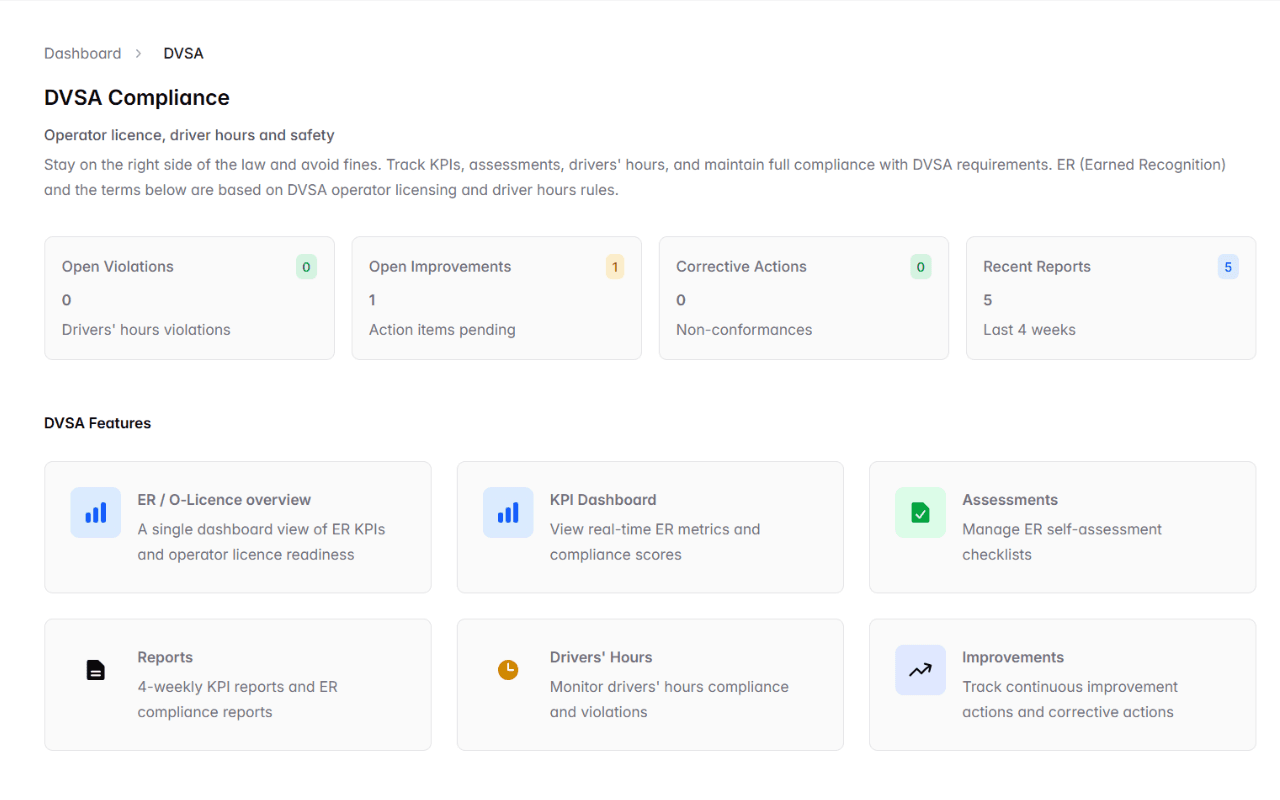1280x800 pixels.
Task: Open the Recent Reports card
Action: point(1110,298)
